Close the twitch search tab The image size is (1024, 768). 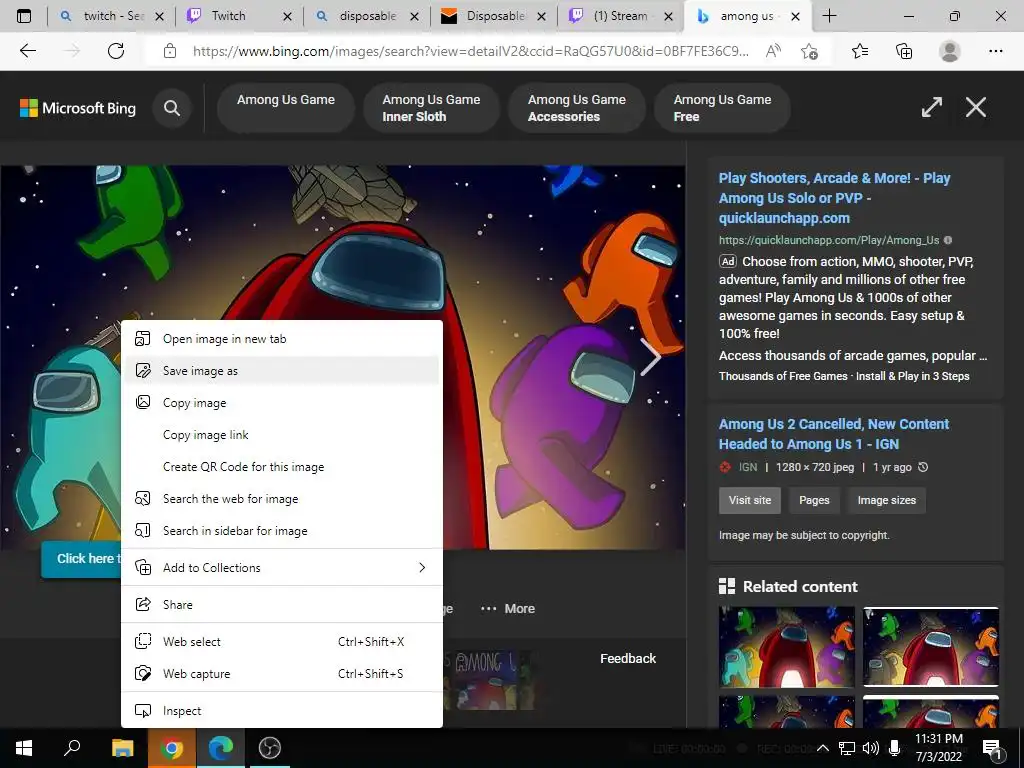point(159,16)
